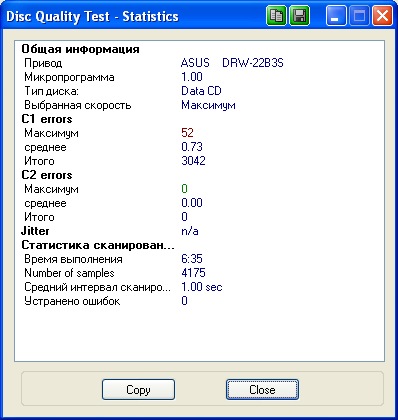Viewport: 398px width, 420px height.
Task: Click the 'Средний интервал сканиро...' label
Action: pos(97,287)
